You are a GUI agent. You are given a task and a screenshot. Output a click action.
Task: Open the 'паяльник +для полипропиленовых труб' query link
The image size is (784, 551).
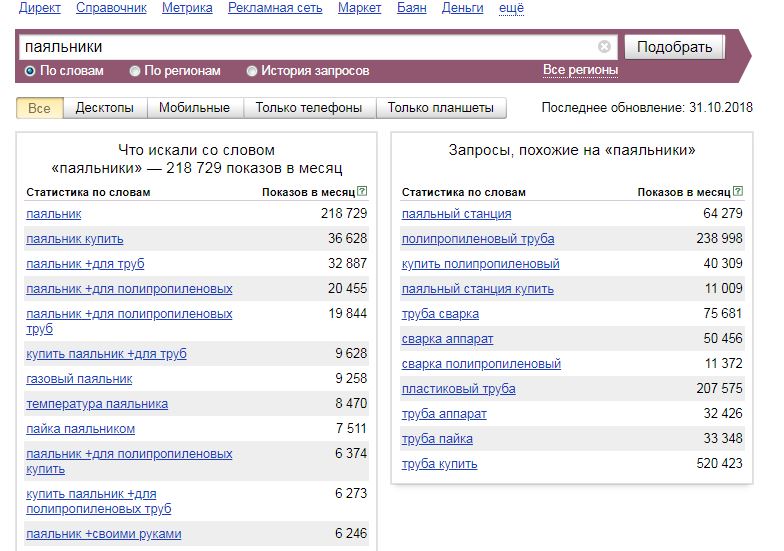point(129,321)
